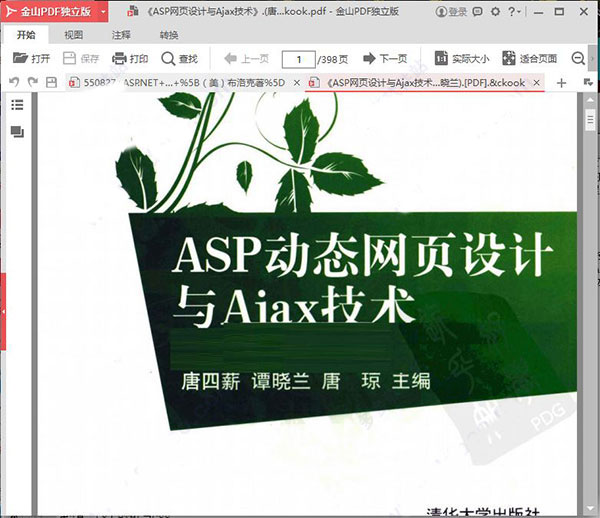The image size is (600, 518).
Task: Click the vertical scrollbar thumb
Action: [x=590, y=120]
